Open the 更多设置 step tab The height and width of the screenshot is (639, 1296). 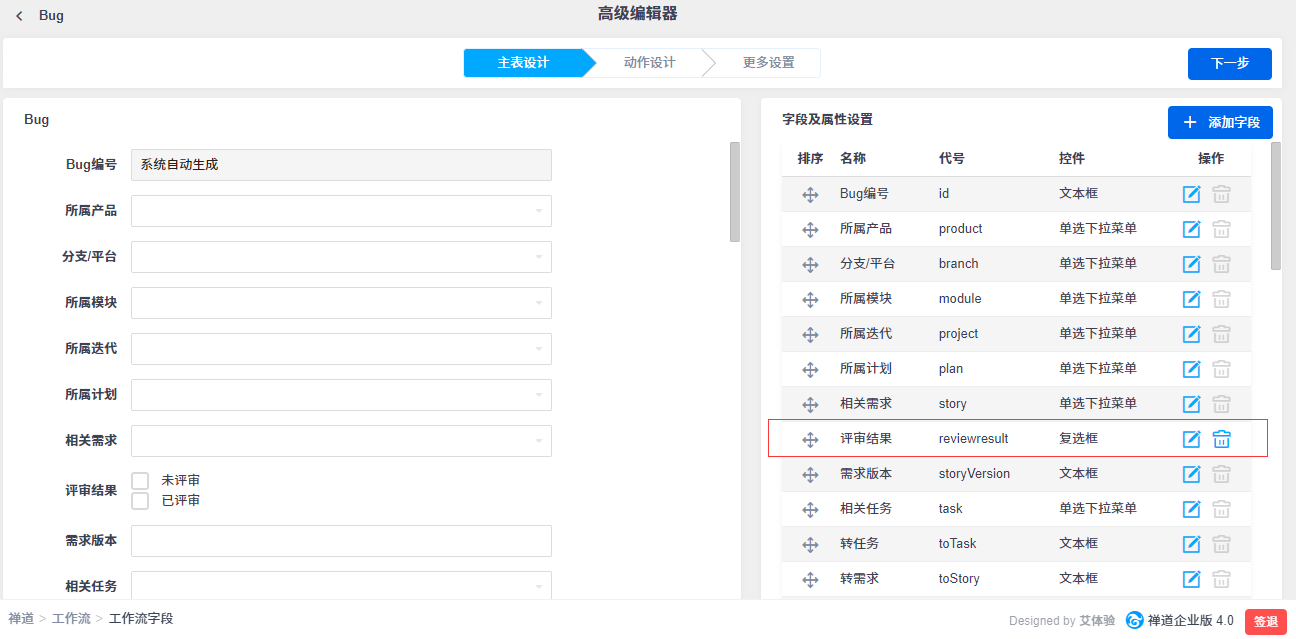pyautogui.click(x=768, y=63)
